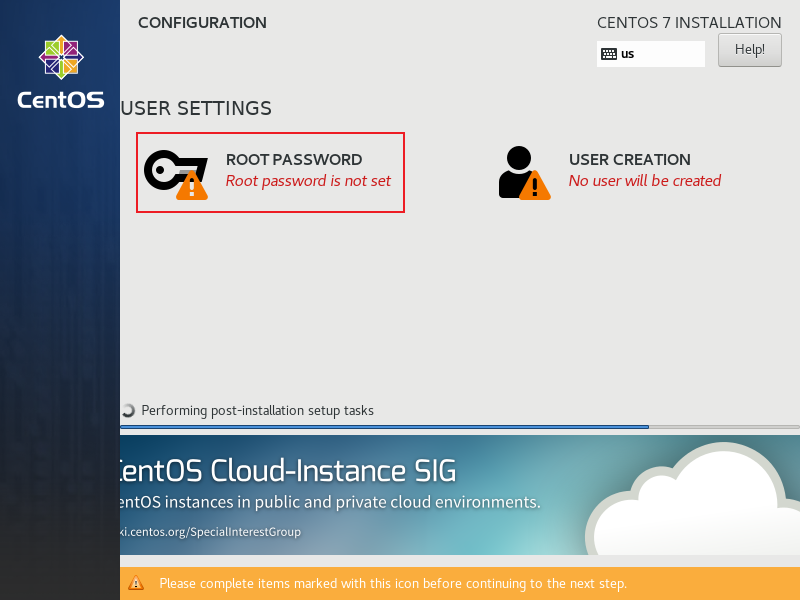Click the 'No user will be created' text
The height and width of the screenshot is (600, 800).
(645, 181)
